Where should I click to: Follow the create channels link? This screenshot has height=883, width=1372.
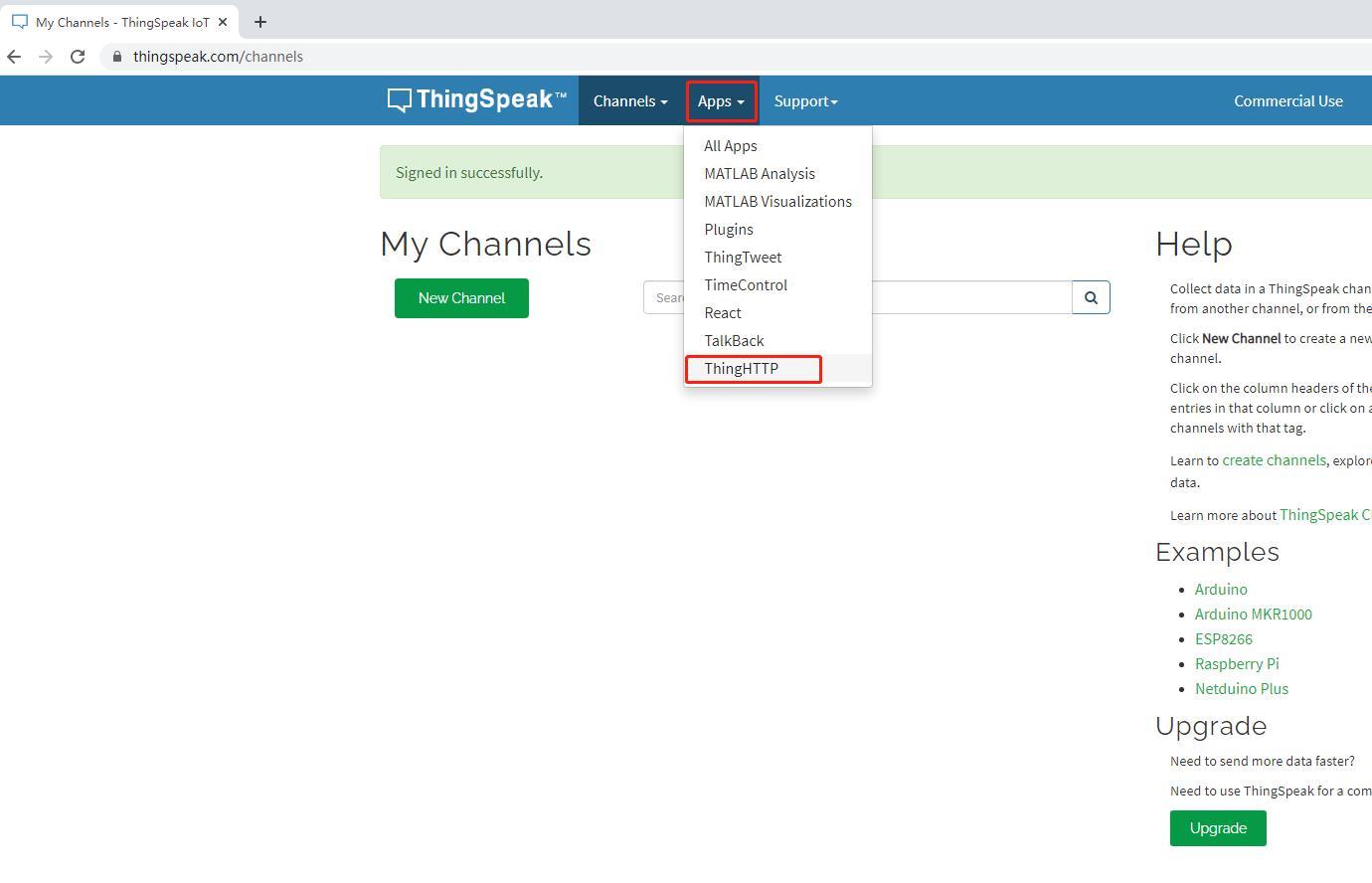(x=1274, y=460)
